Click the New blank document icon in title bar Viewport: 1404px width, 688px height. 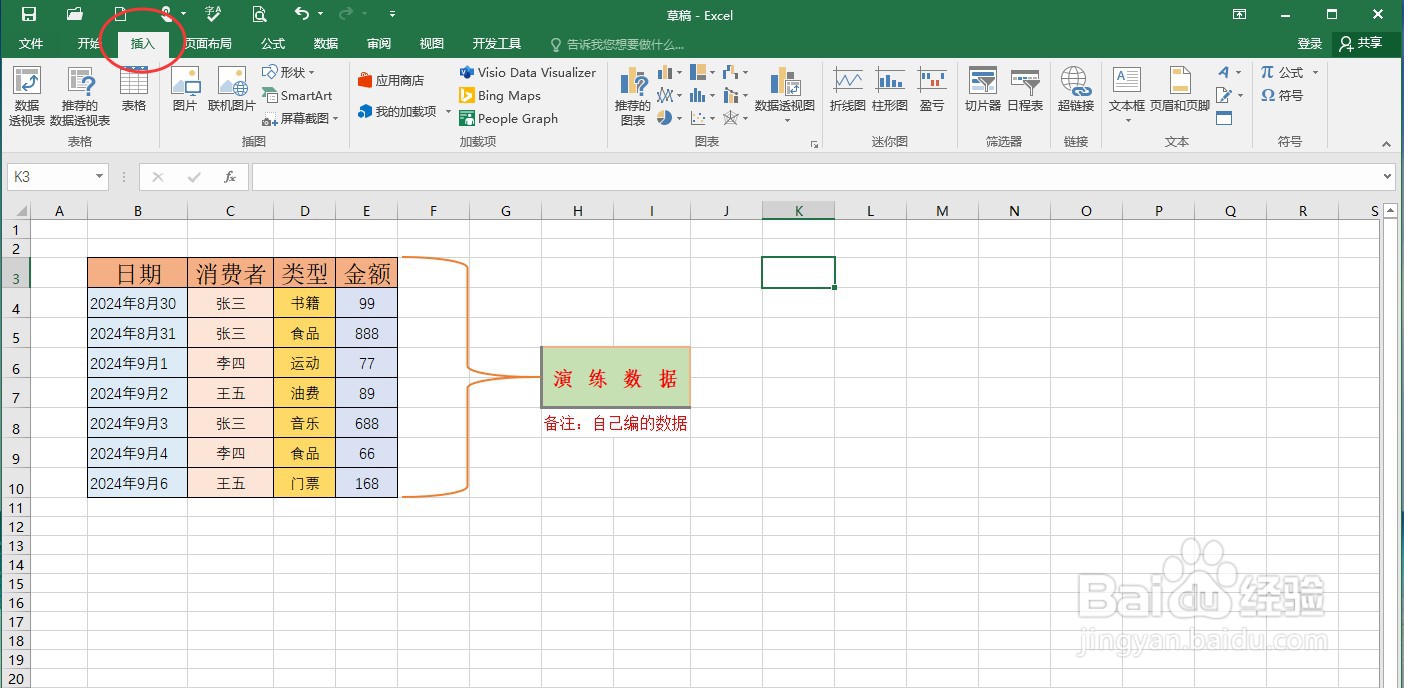pyautogui.click(x=121, y=14)
